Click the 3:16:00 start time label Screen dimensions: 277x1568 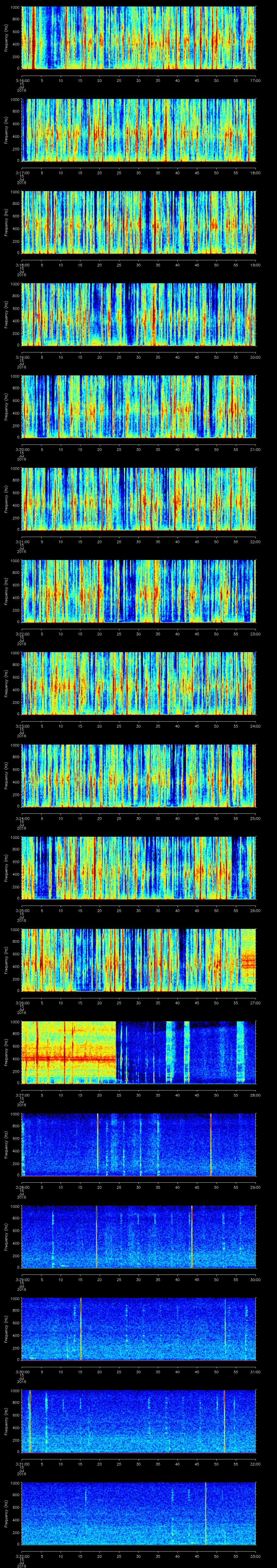tap(22, 80)
